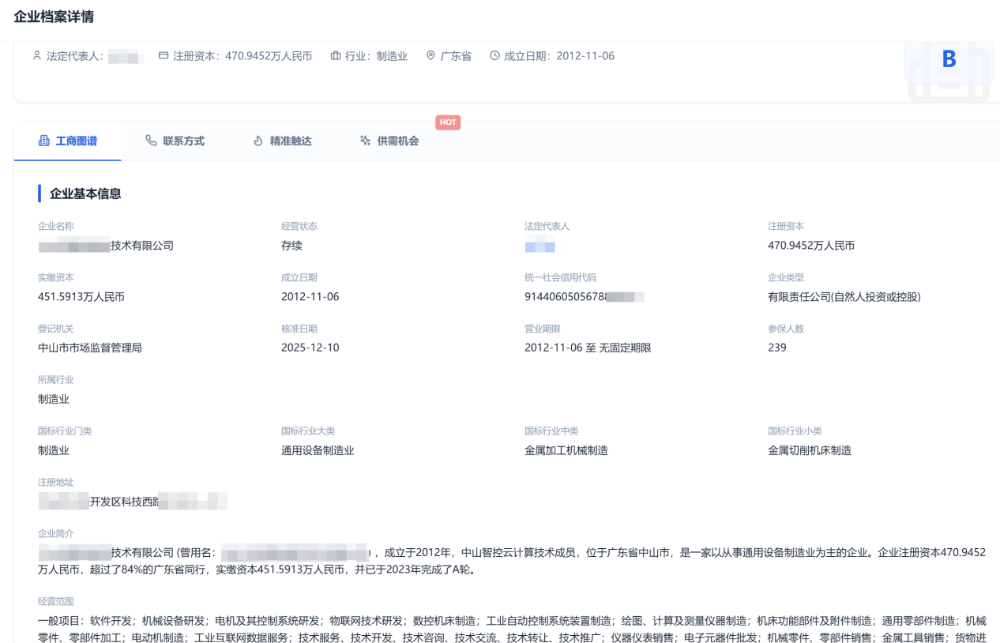Click the 企业档案详情 page title
The height and width of the screenshot is (643, 1000).
tap(54, 17)
